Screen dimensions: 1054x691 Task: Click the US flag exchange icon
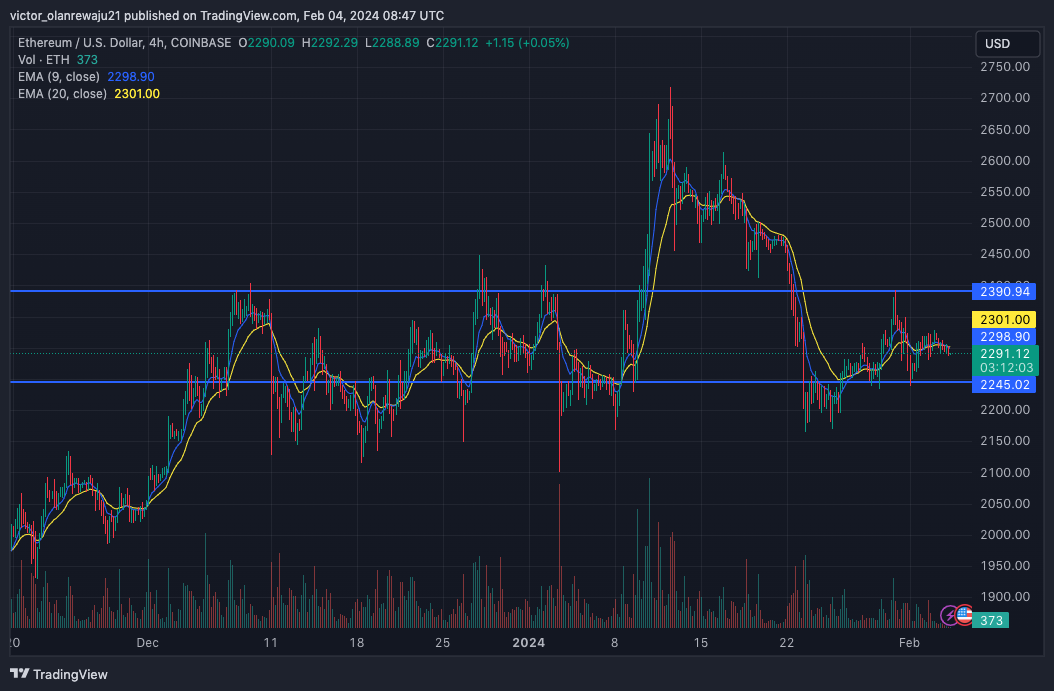click(x=966, y=617)
